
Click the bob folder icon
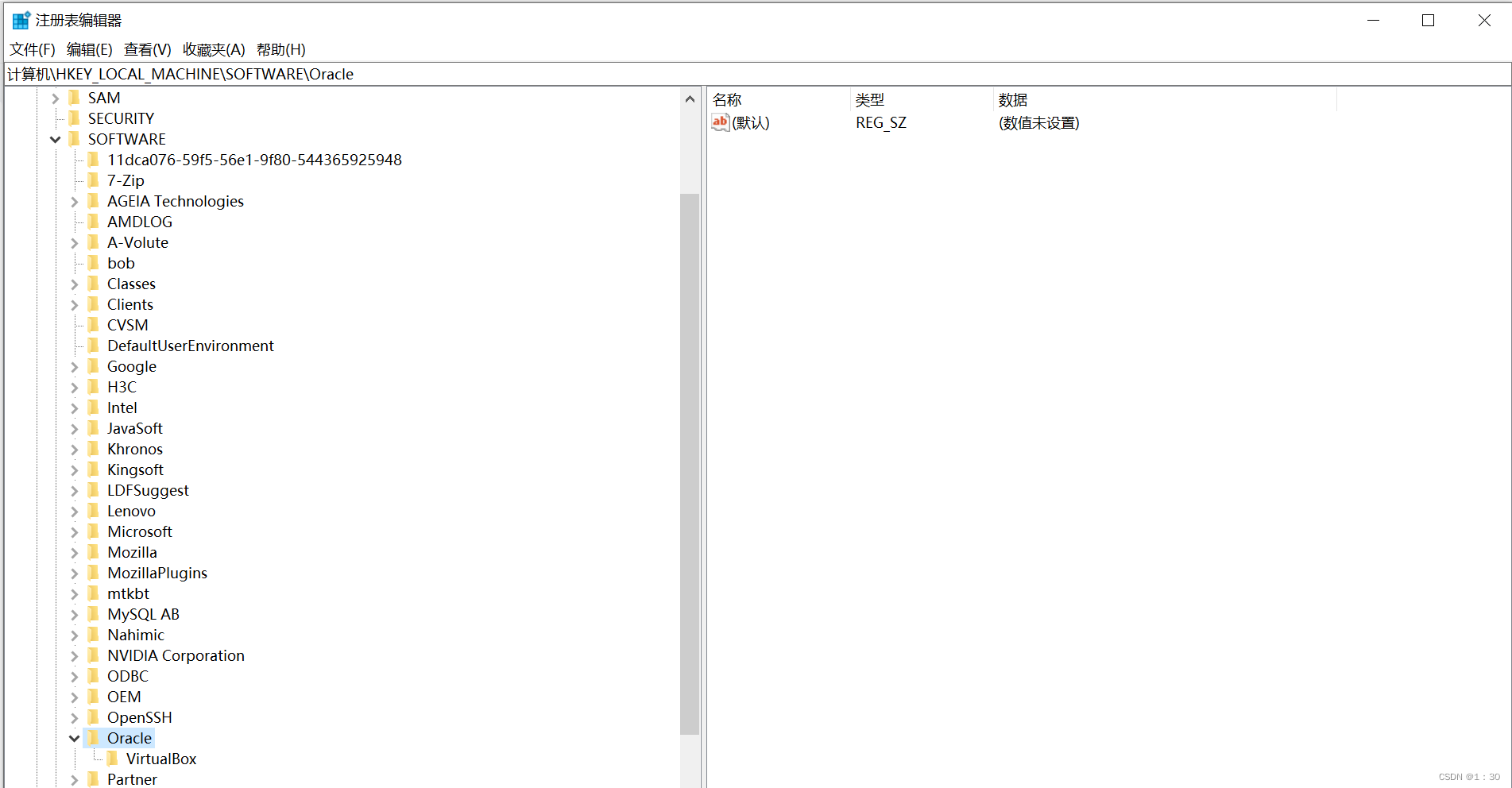click(95, 263)
